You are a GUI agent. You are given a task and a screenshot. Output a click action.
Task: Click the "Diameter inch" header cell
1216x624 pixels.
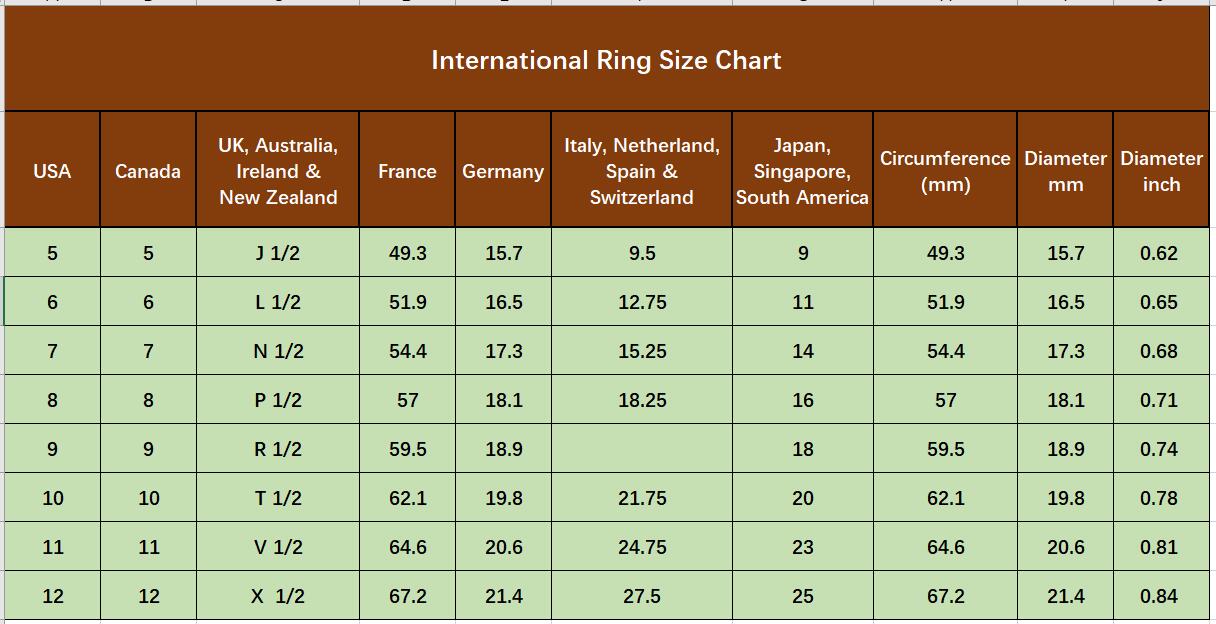pyautogui.click(x=1161, y=171)
